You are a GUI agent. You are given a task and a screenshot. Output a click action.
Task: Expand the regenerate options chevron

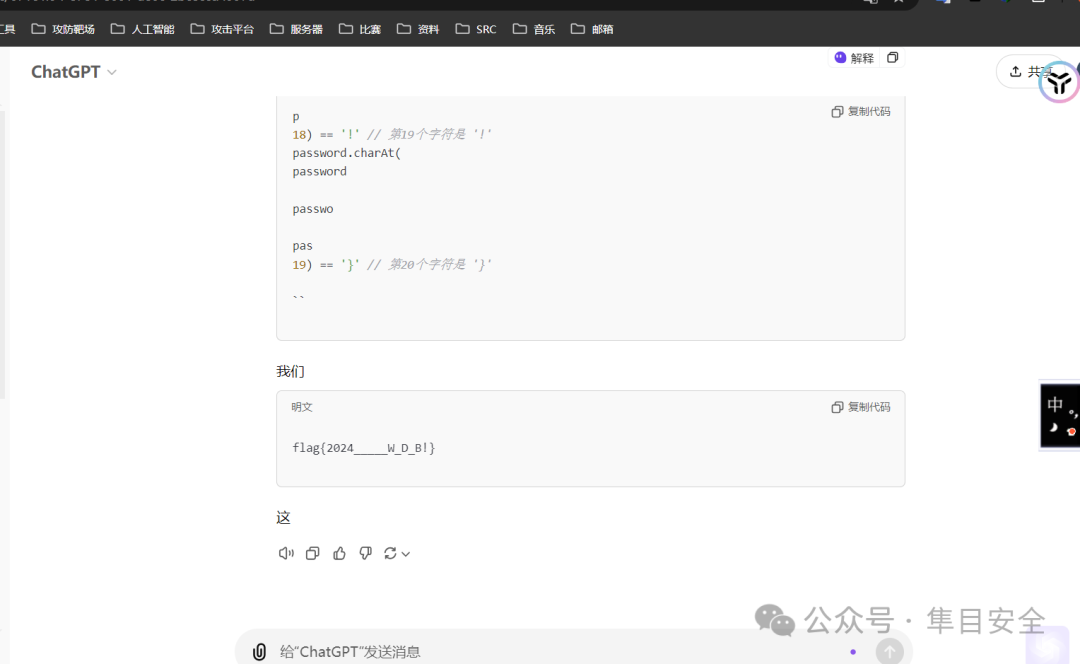click(406, 554)
